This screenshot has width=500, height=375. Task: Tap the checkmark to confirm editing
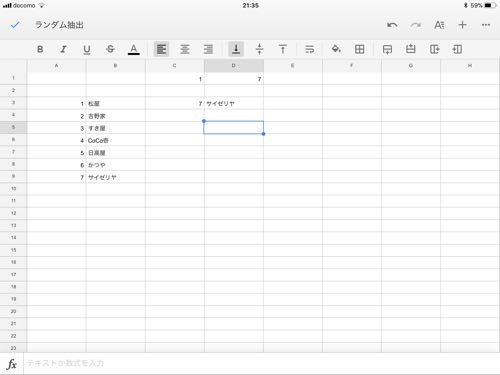click(15, 25)
